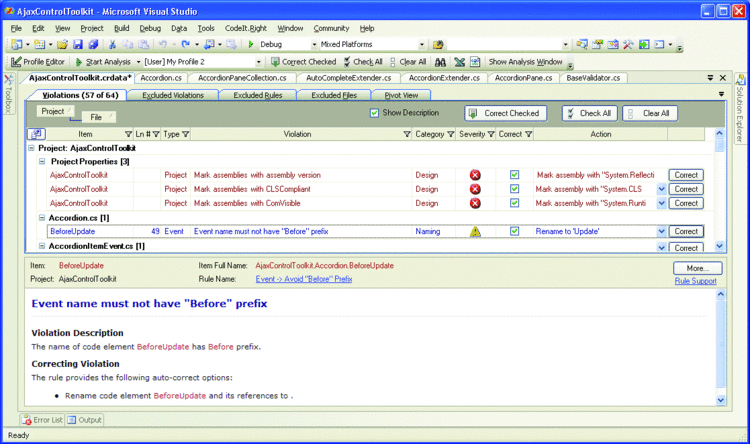Click the Redo arrow icon
This screenshot has width=750, height=444.
[186, 44]
